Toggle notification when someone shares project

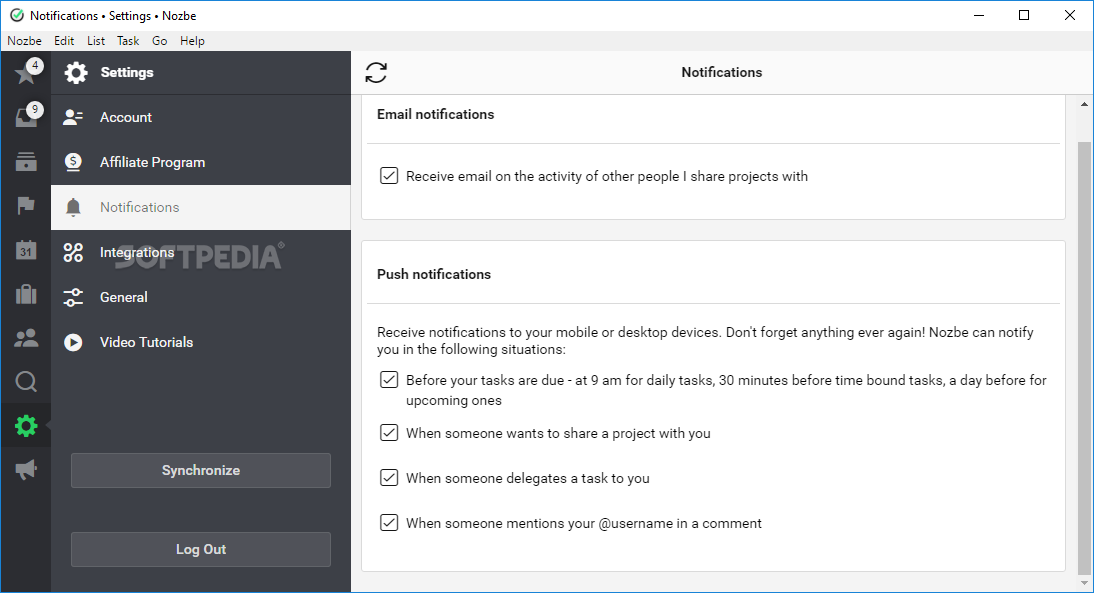click(389, 433)
